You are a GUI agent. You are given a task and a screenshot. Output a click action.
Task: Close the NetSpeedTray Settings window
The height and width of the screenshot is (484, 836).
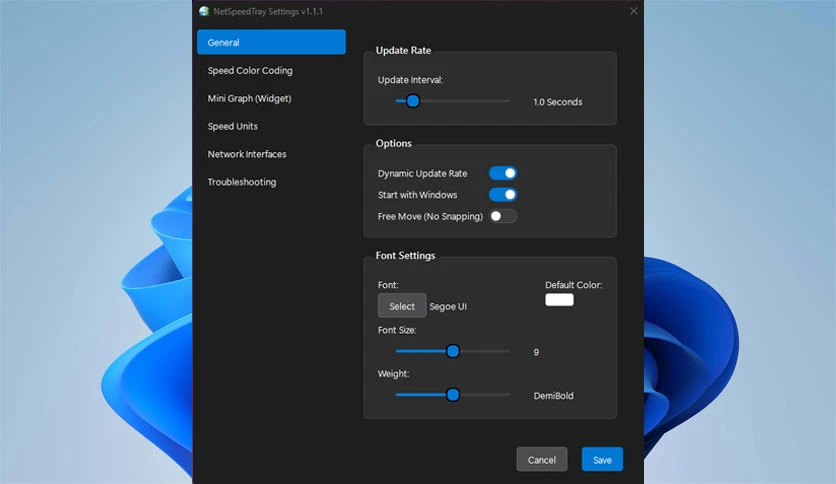[633, 11]
